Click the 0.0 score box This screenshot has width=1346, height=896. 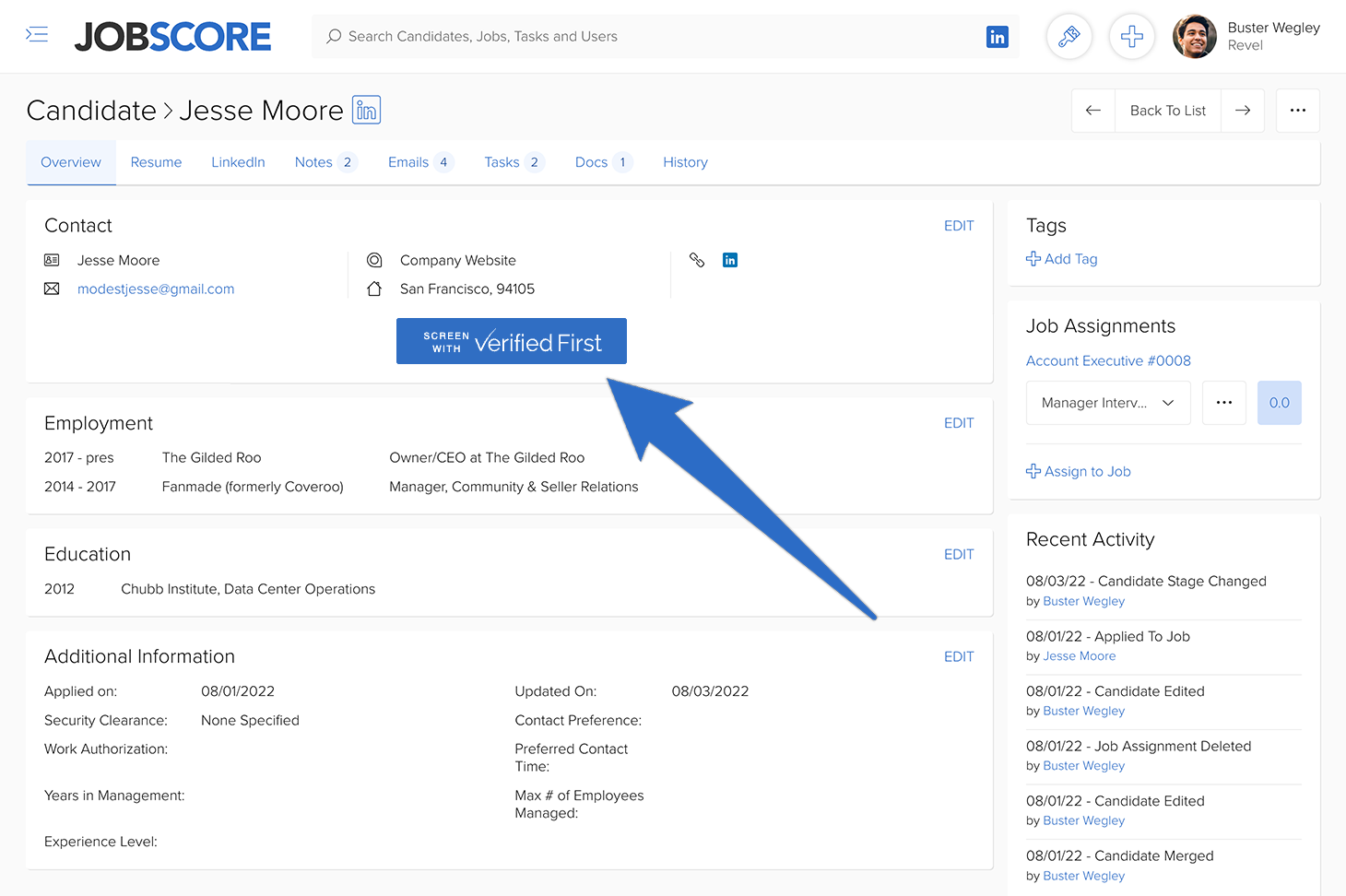click(1280, 403)
